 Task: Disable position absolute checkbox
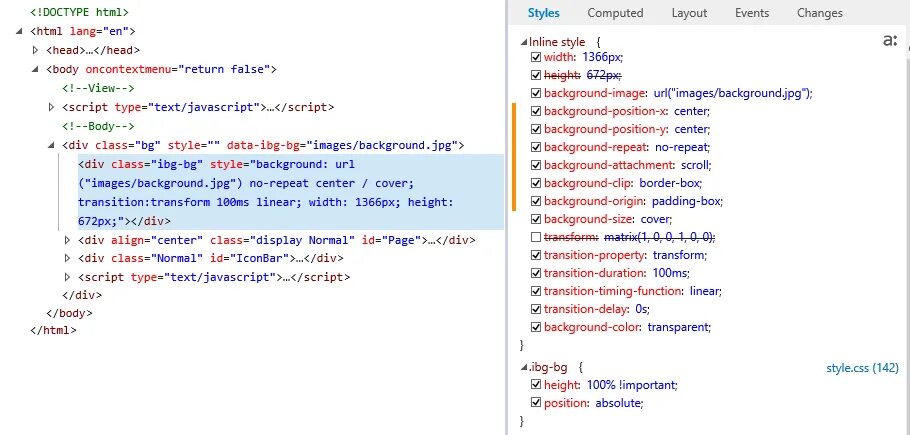(536, 403)
